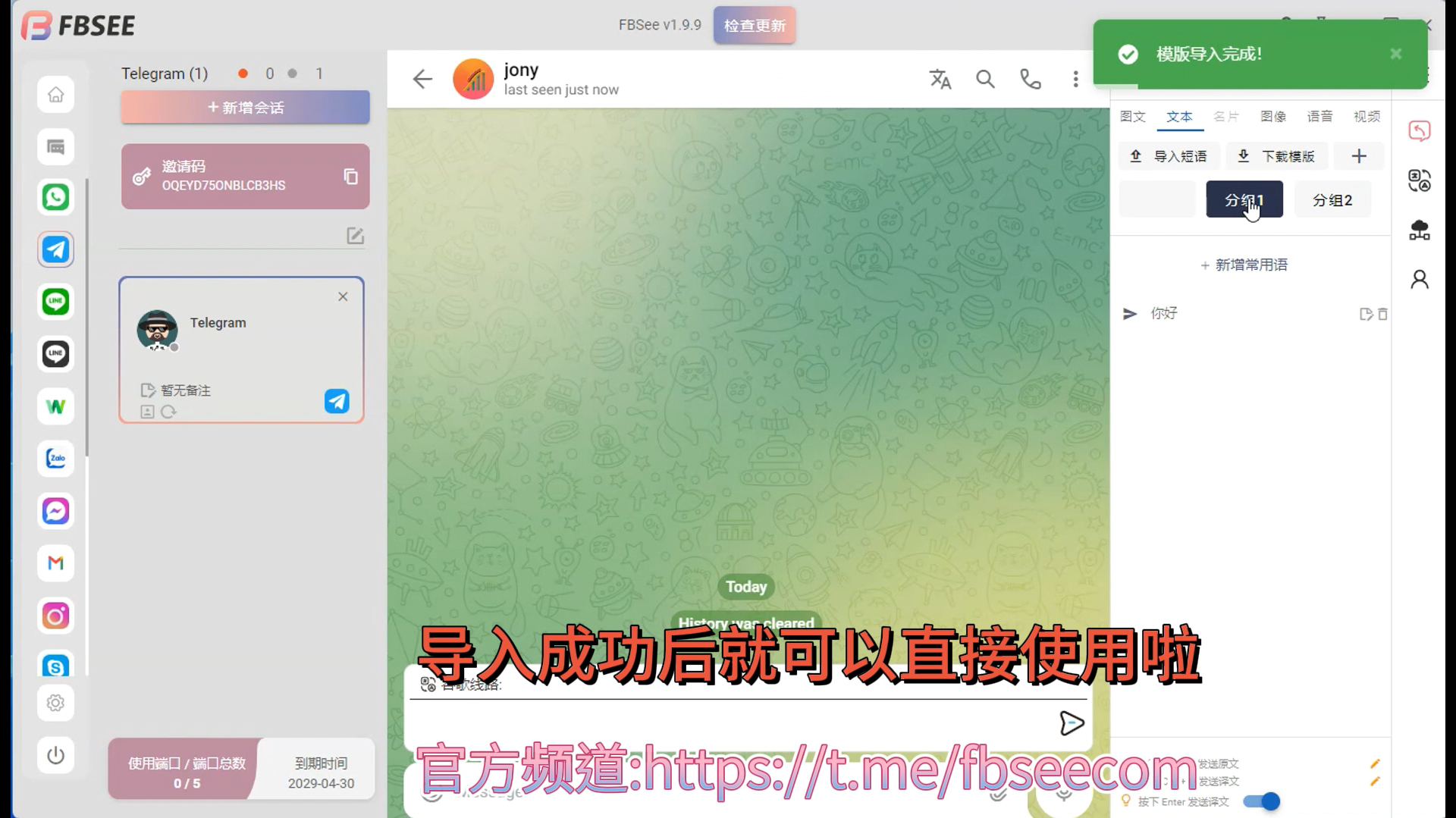Select the 分组2 group
Image resolution: width=1456 pixels, height=818 pixels.
click(1332, 200)
